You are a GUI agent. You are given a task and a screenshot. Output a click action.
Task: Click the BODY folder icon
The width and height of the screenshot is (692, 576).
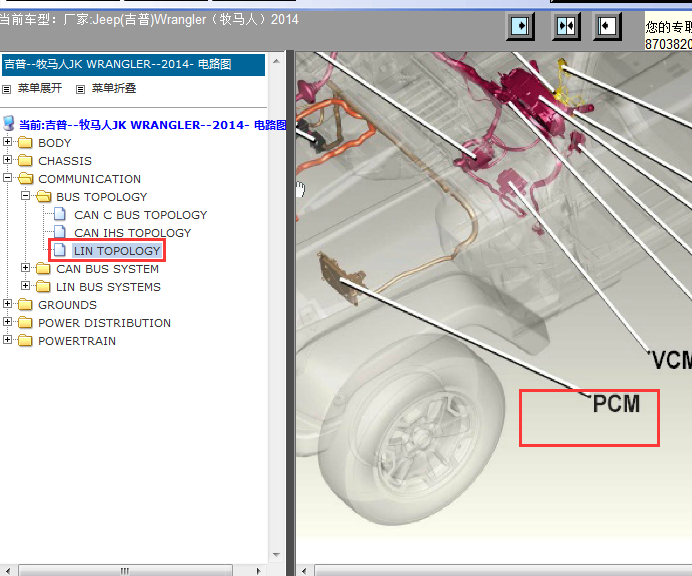pos(25,142)
